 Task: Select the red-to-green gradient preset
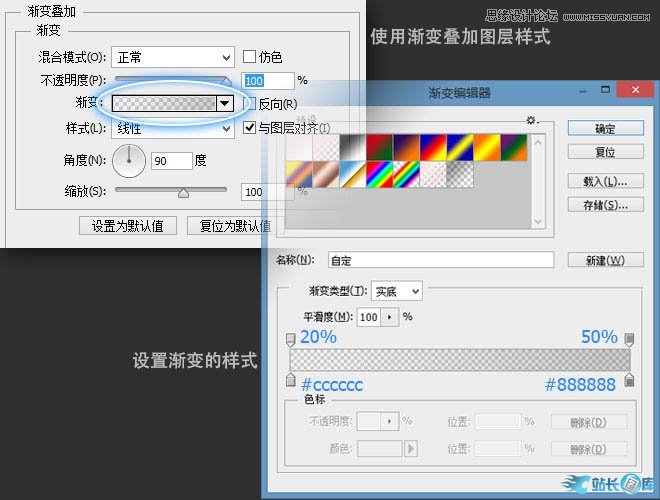click(379, 148)
